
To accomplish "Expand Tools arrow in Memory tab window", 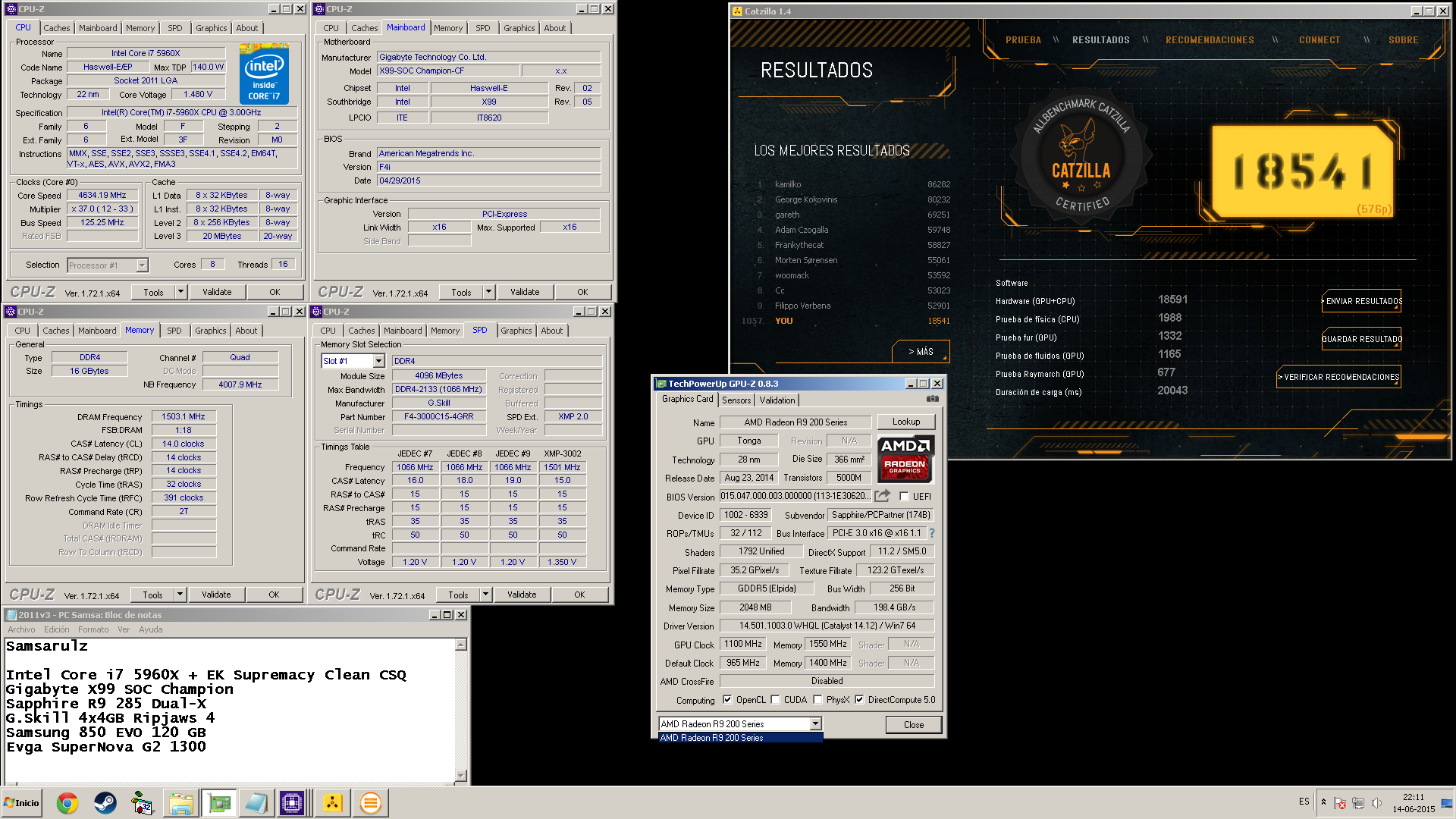I will pos(180,595).
